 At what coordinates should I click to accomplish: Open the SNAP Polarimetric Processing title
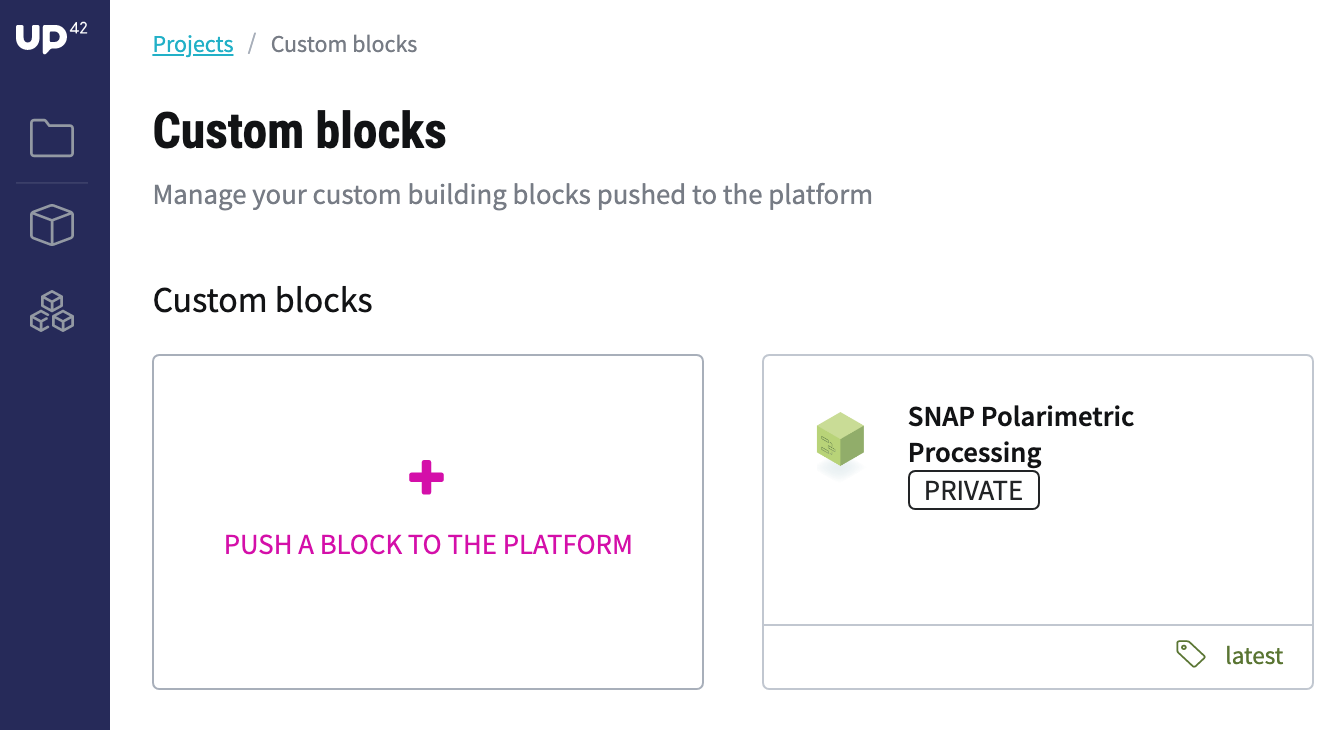(1021, 434)
